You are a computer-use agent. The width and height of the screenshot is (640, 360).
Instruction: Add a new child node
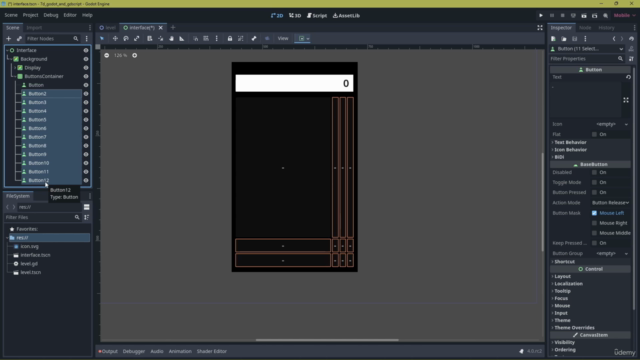point(9,38)
